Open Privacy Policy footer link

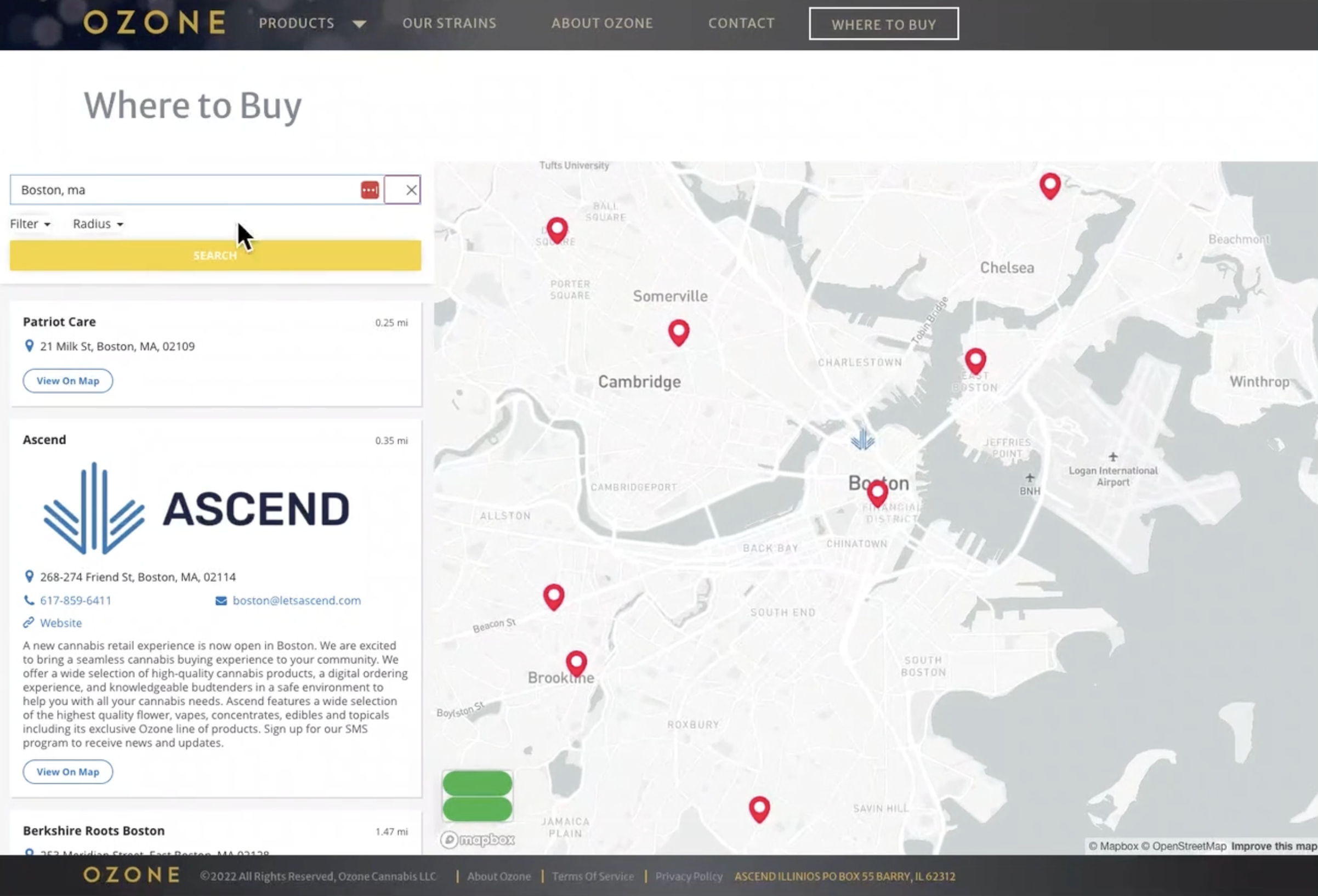pyautogui.click(x=689, y=876)
